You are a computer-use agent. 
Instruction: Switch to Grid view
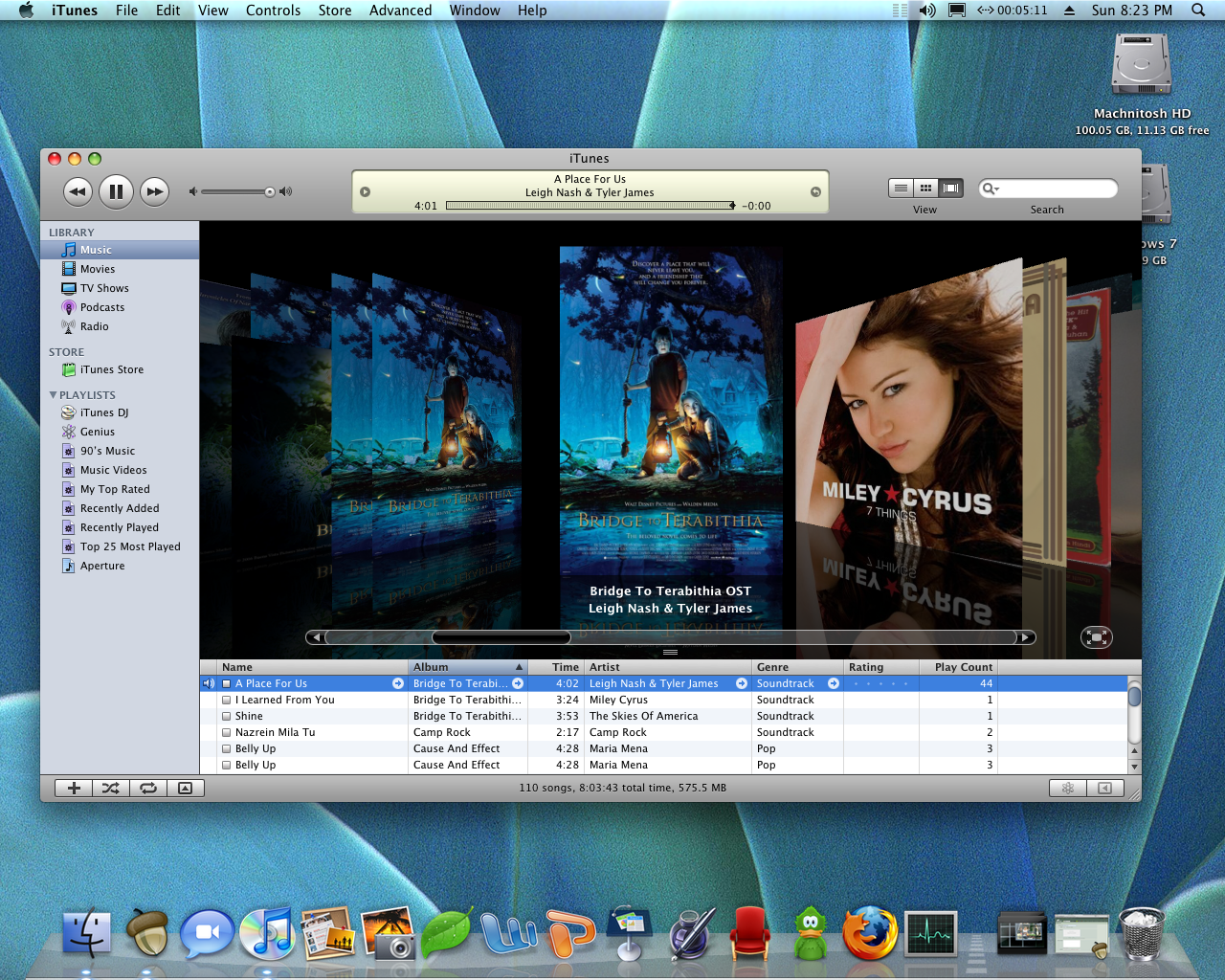[x=925, y=188]
